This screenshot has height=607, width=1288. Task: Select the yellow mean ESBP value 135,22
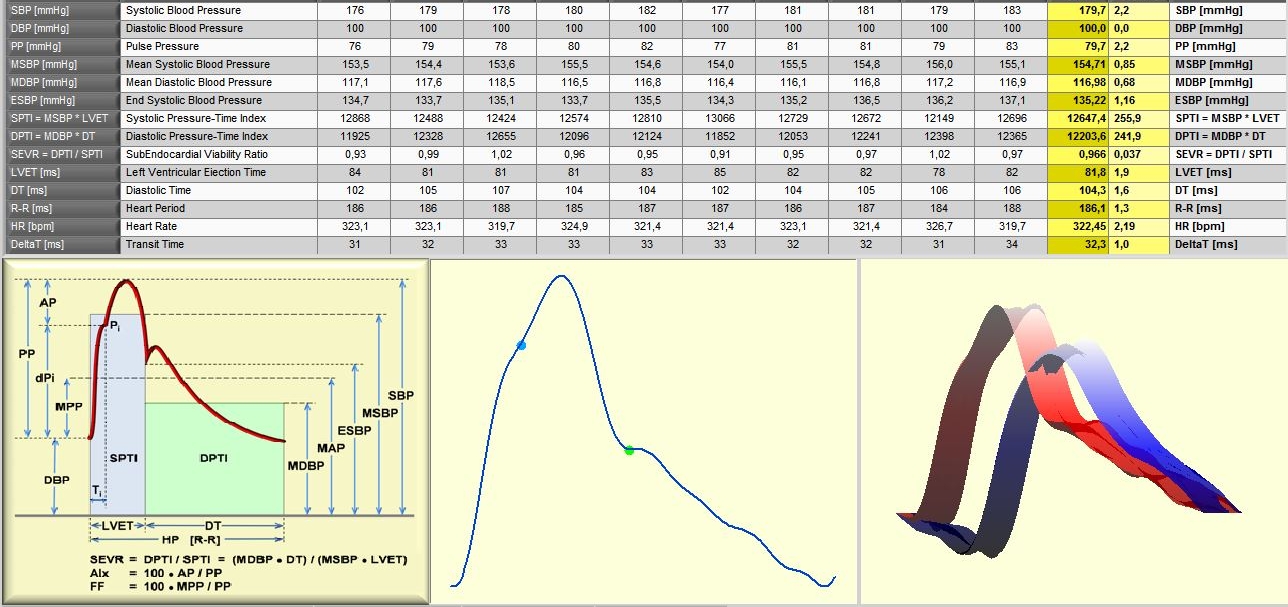click(1078, 100)
